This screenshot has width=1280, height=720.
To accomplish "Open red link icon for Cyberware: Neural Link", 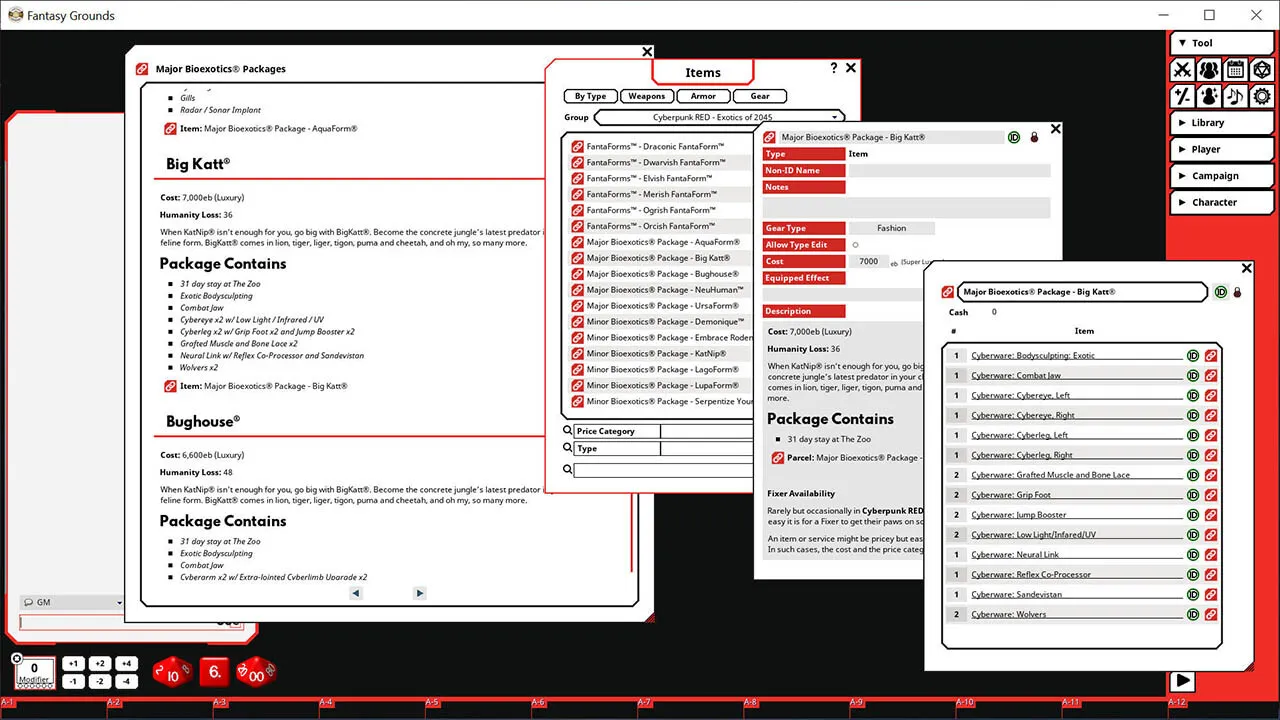I will [1210, 554].
